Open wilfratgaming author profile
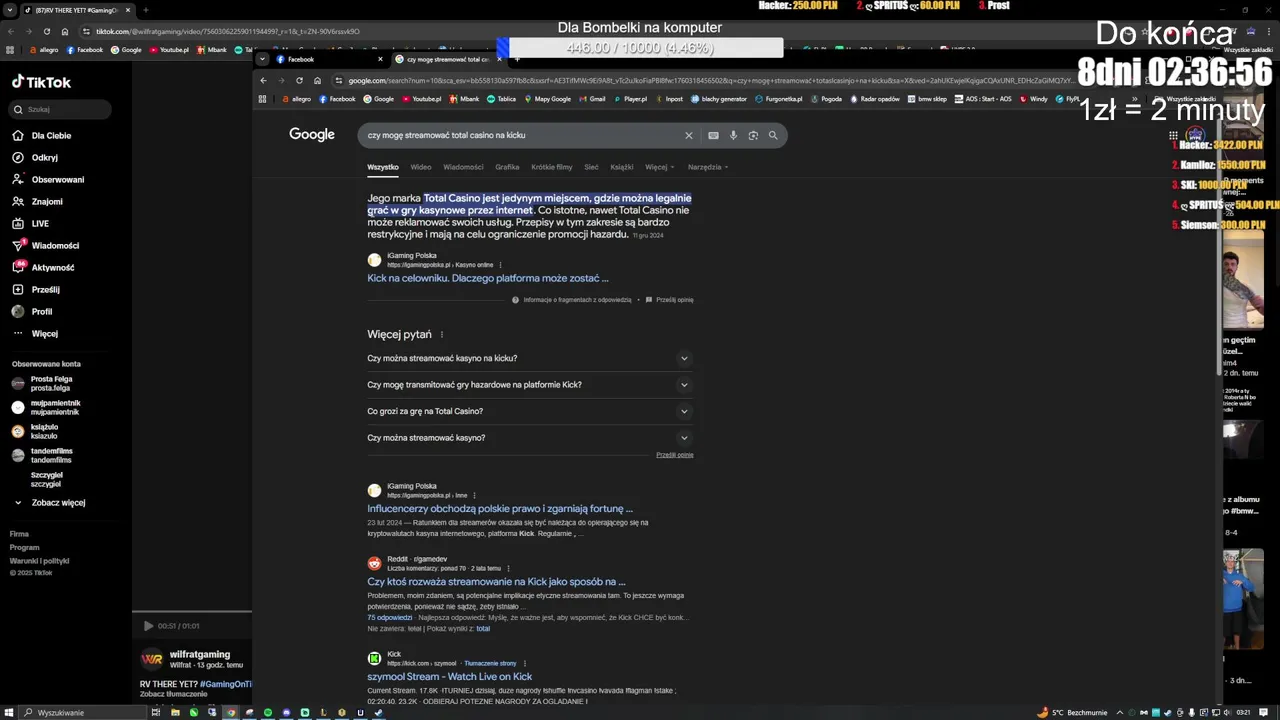Screen dimensions: 1280x720 tap(200, 654)
